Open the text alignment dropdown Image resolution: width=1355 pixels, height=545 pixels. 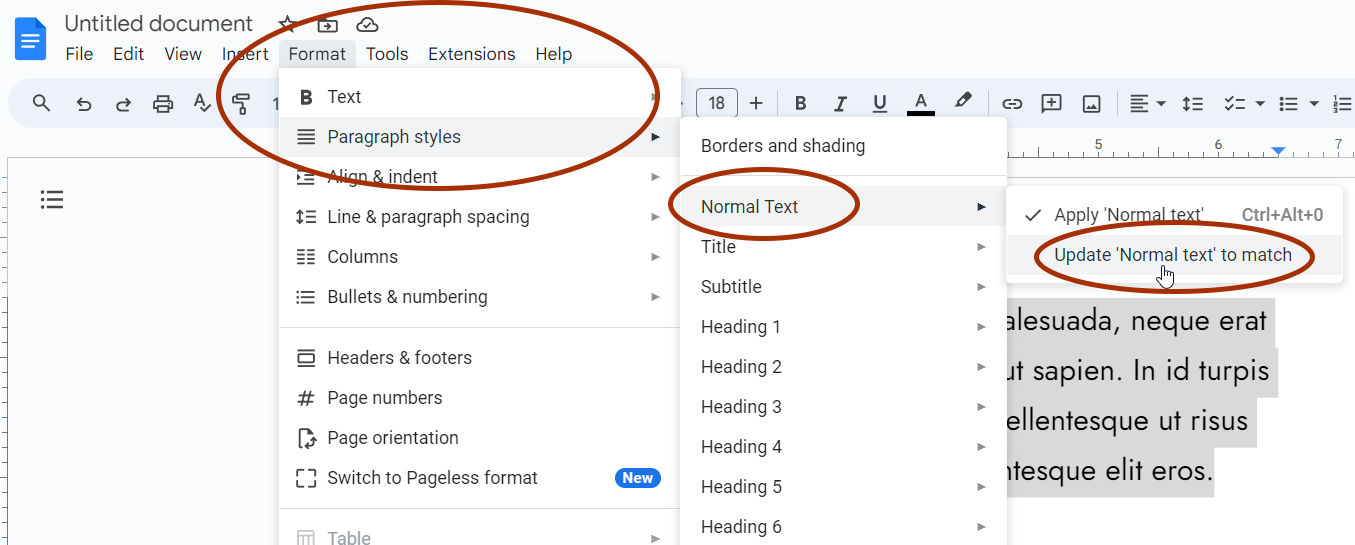coord(1147,103)
